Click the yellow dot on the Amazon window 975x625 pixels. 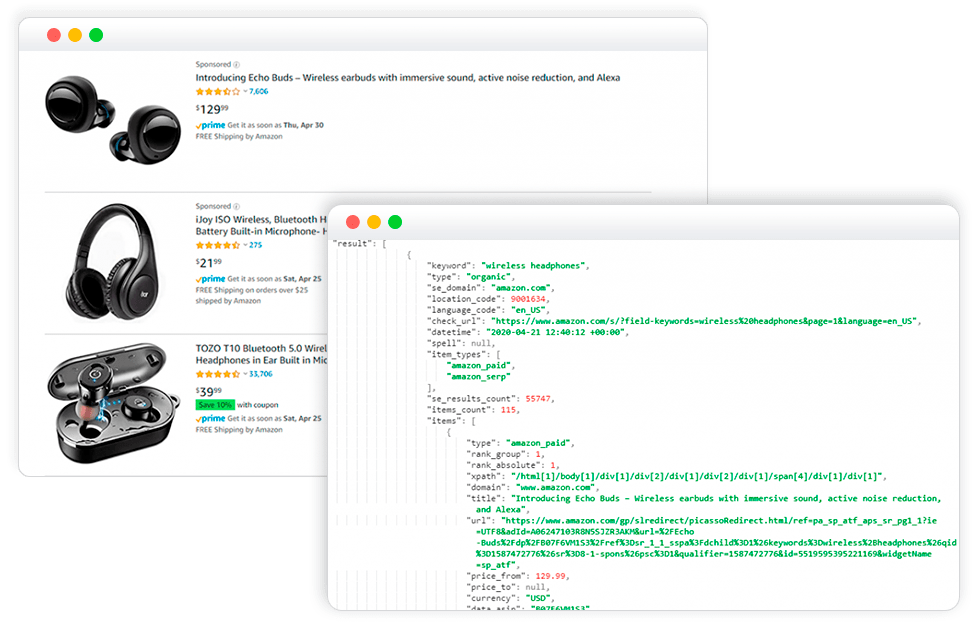pyautogui.click(x=75, y=35)
